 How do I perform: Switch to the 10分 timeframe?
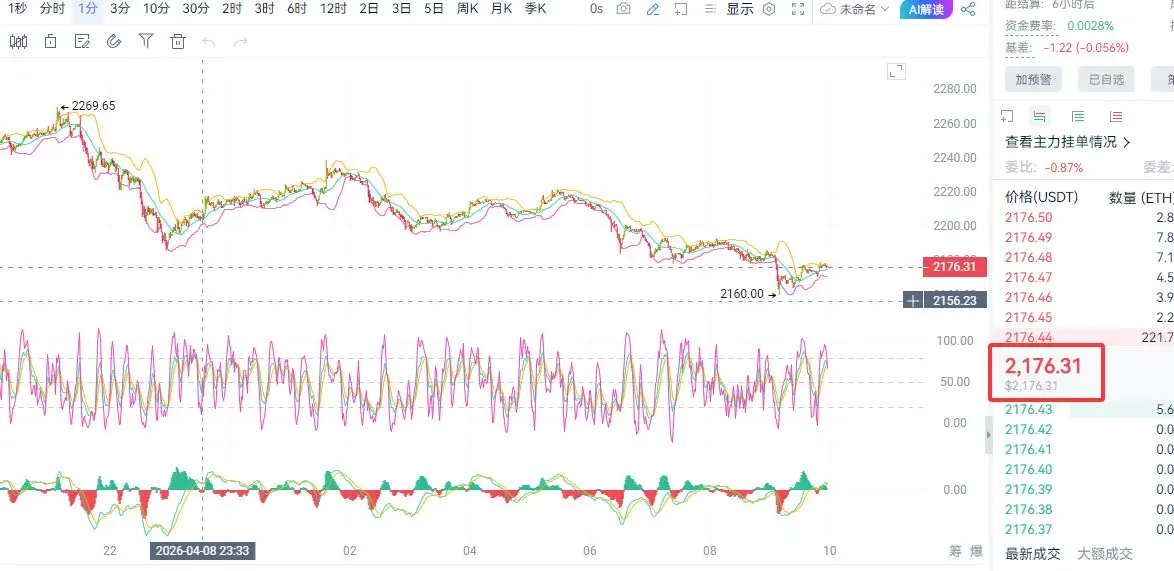(x=156, y=9)
